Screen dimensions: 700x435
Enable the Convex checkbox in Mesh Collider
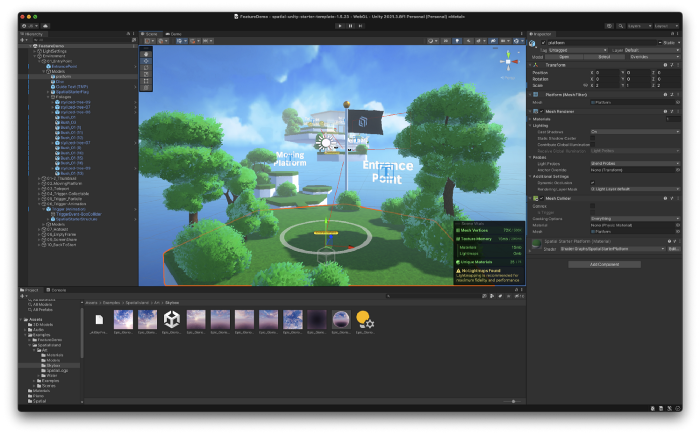pyautogui.click(x=592, y=206)
